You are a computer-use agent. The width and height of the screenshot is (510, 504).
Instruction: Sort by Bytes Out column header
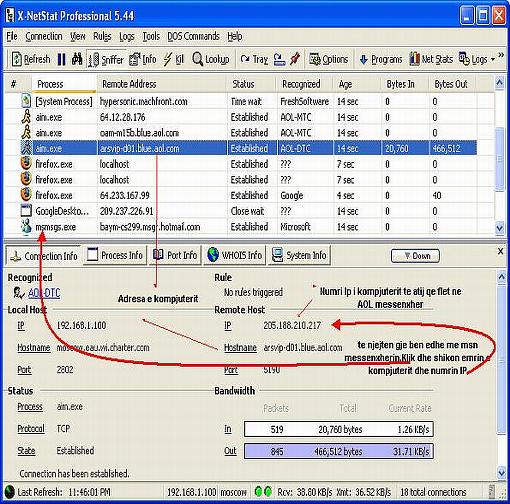pyautogui.click(x=452, y=84)
